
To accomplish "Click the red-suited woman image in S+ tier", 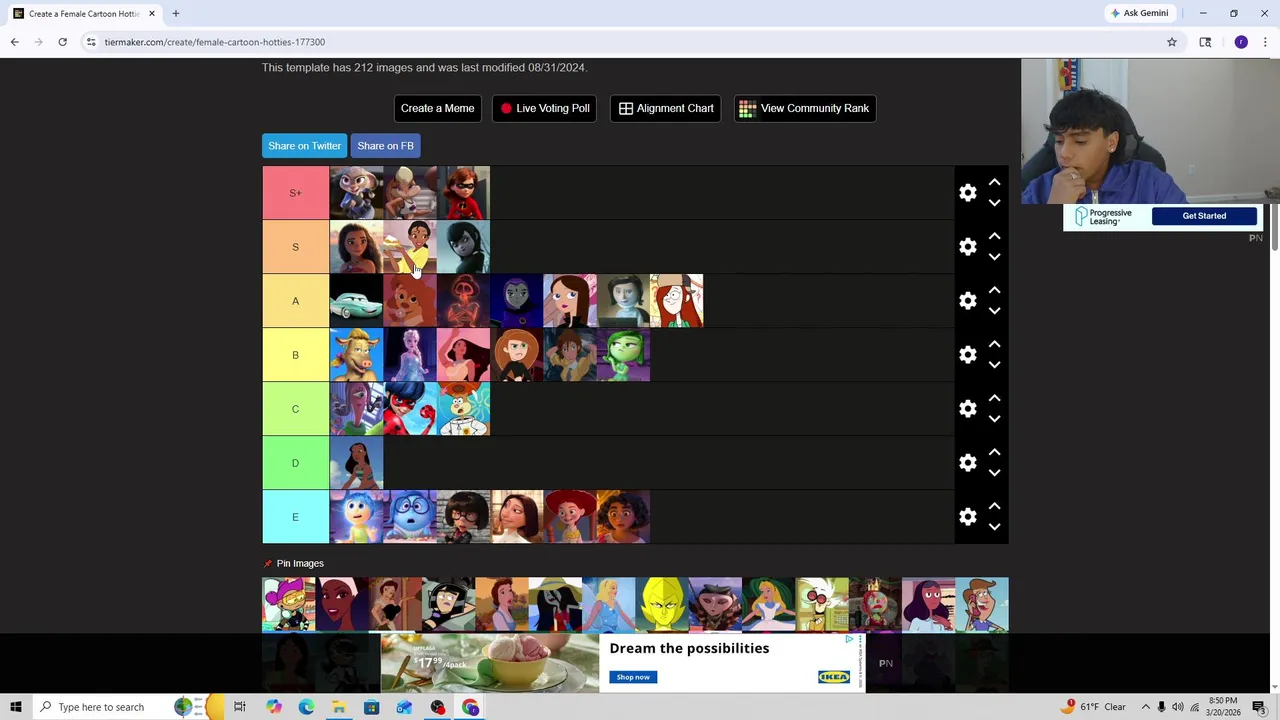I will (463, 193).
